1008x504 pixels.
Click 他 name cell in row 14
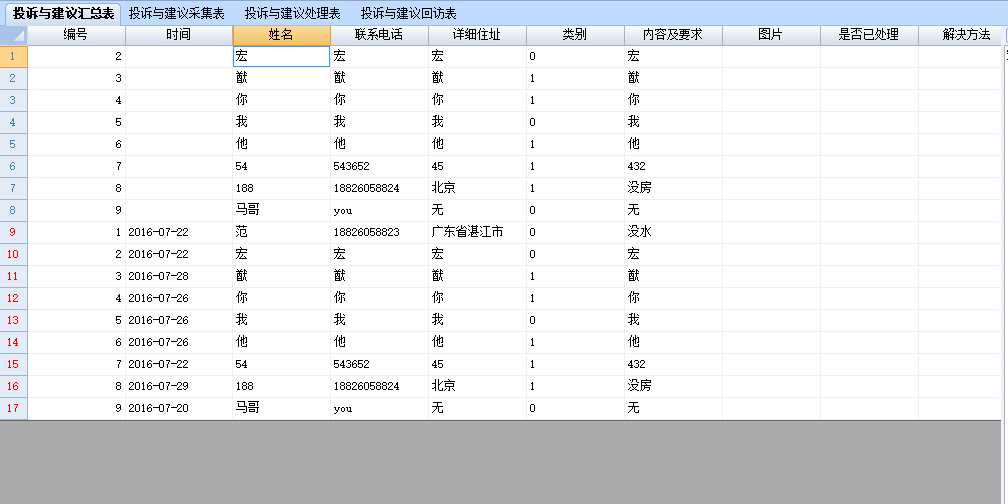282,342
